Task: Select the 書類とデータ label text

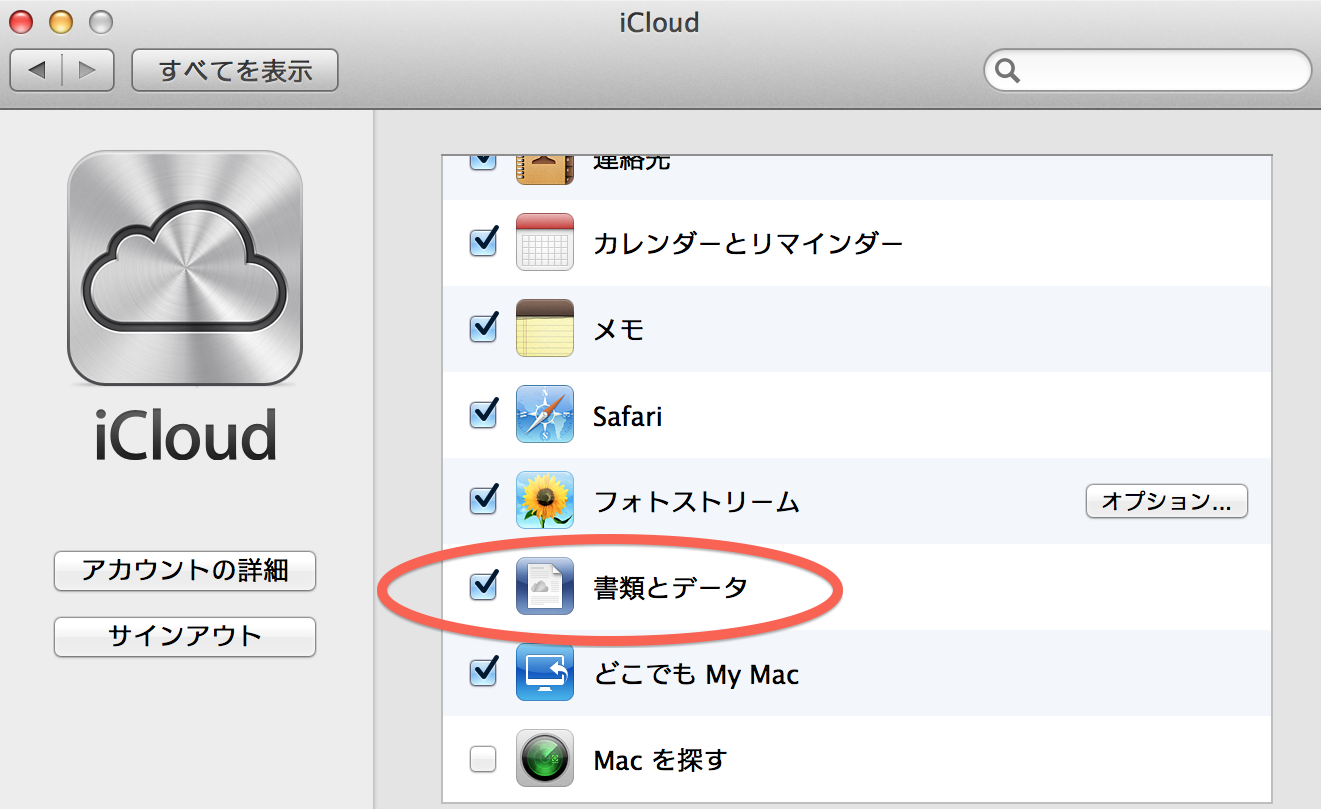Action: point(670,587)
